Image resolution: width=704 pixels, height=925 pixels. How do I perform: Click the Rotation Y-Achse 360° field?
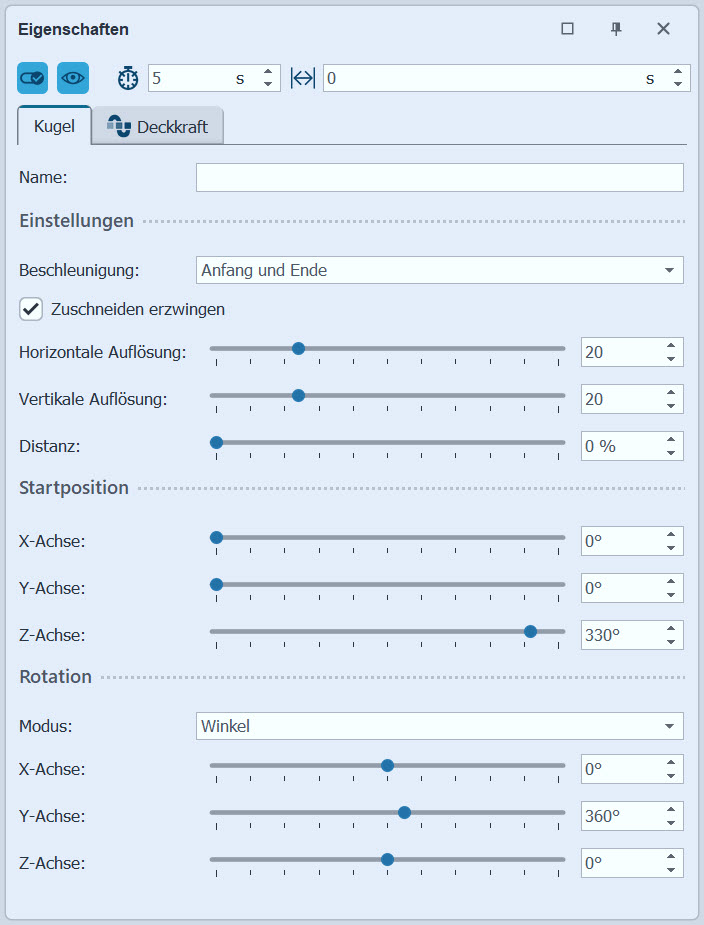pyautogui.click(x=620, y=816)
